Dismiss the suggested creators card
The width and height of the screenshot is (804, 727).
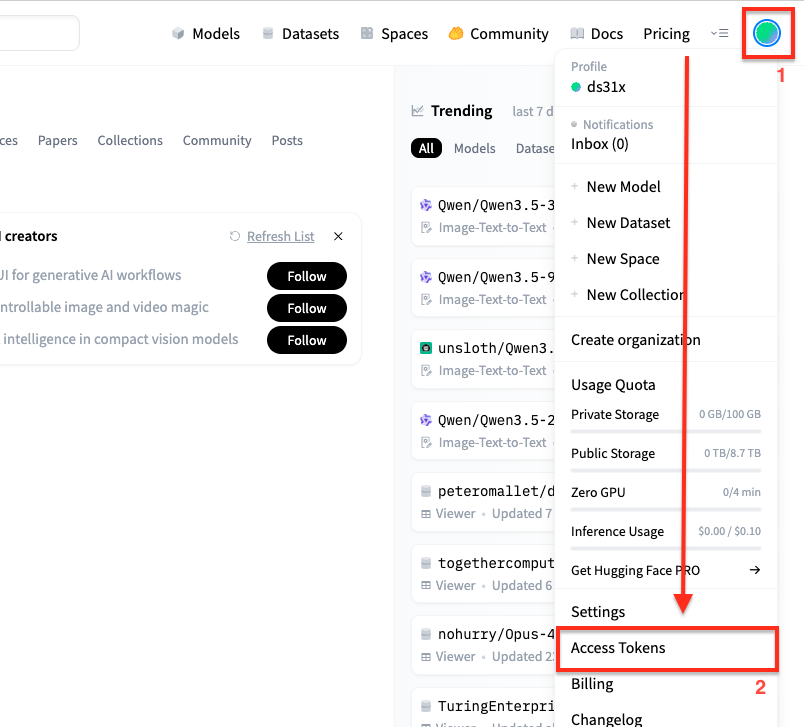[x=338, y=236]
